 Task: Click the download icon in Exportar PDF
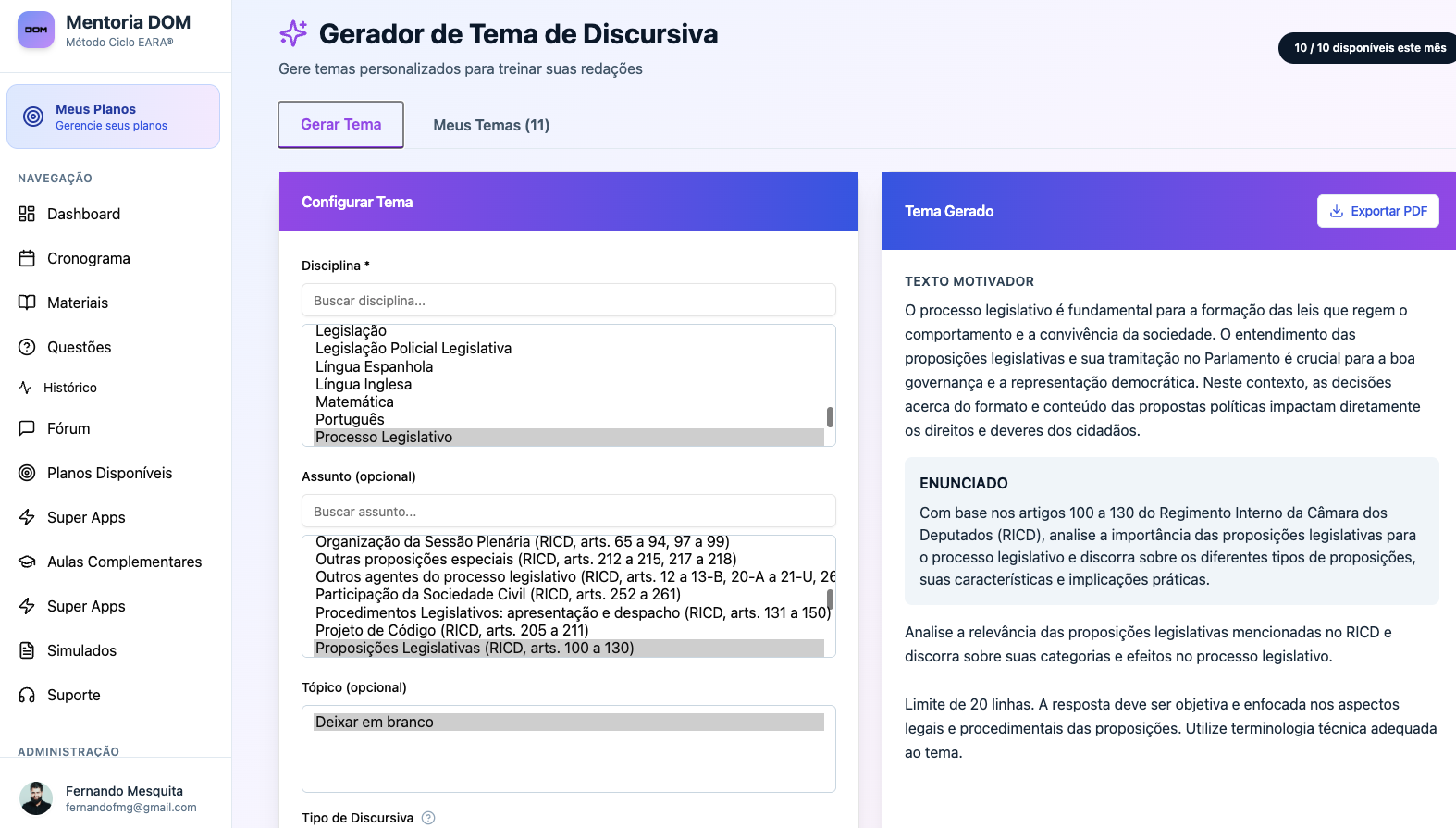1337,211
